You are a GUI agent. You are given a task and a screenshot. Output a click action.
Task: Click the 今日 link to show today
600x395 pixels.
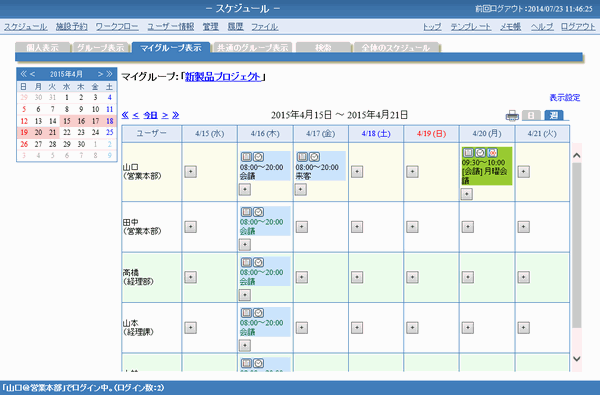[150, 115]
